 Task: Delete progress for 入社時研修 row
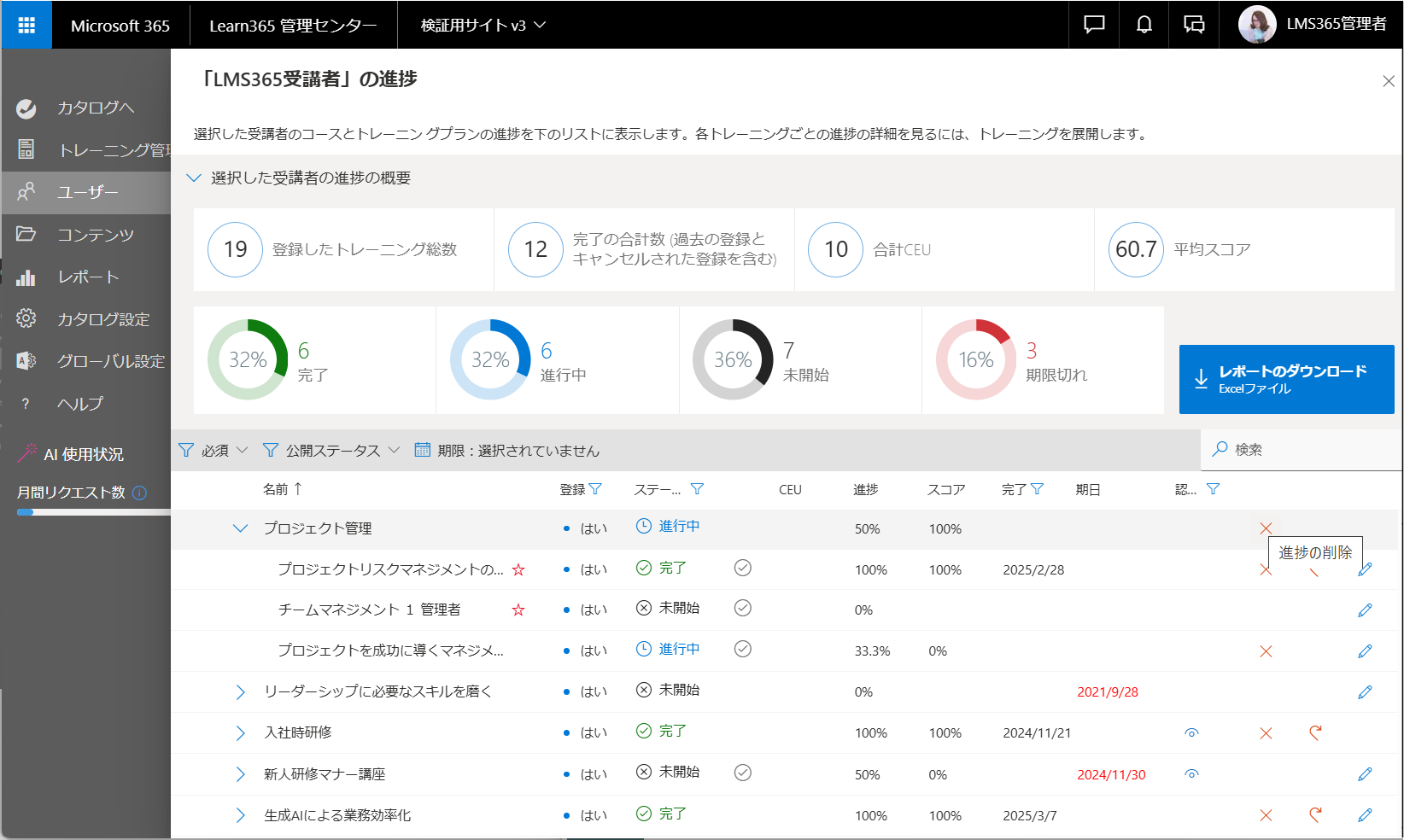pyautogui.click(x=1266, y=733)
